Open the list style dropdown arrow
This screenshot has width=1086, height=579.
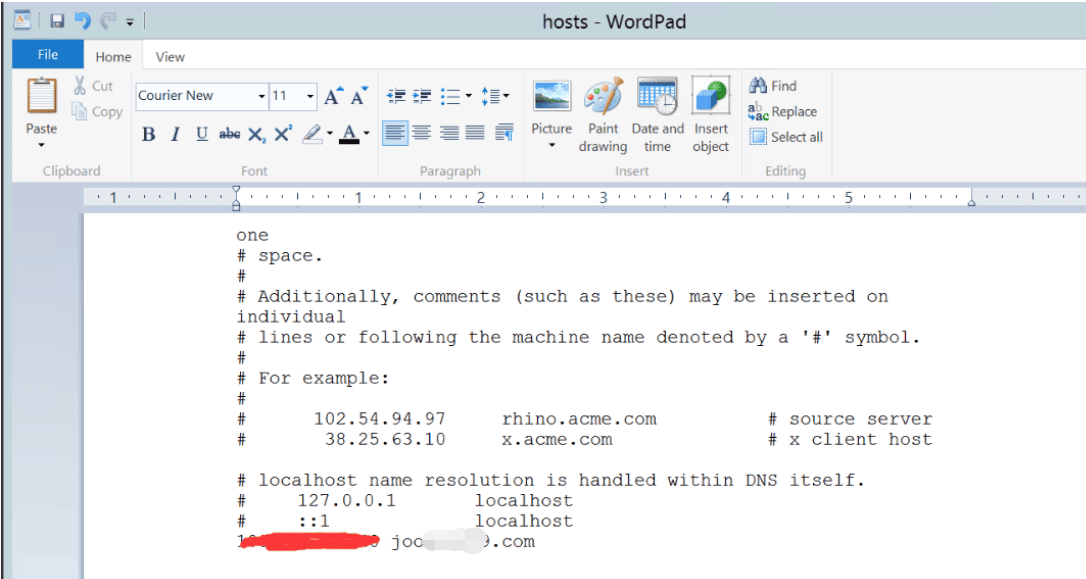469,96
